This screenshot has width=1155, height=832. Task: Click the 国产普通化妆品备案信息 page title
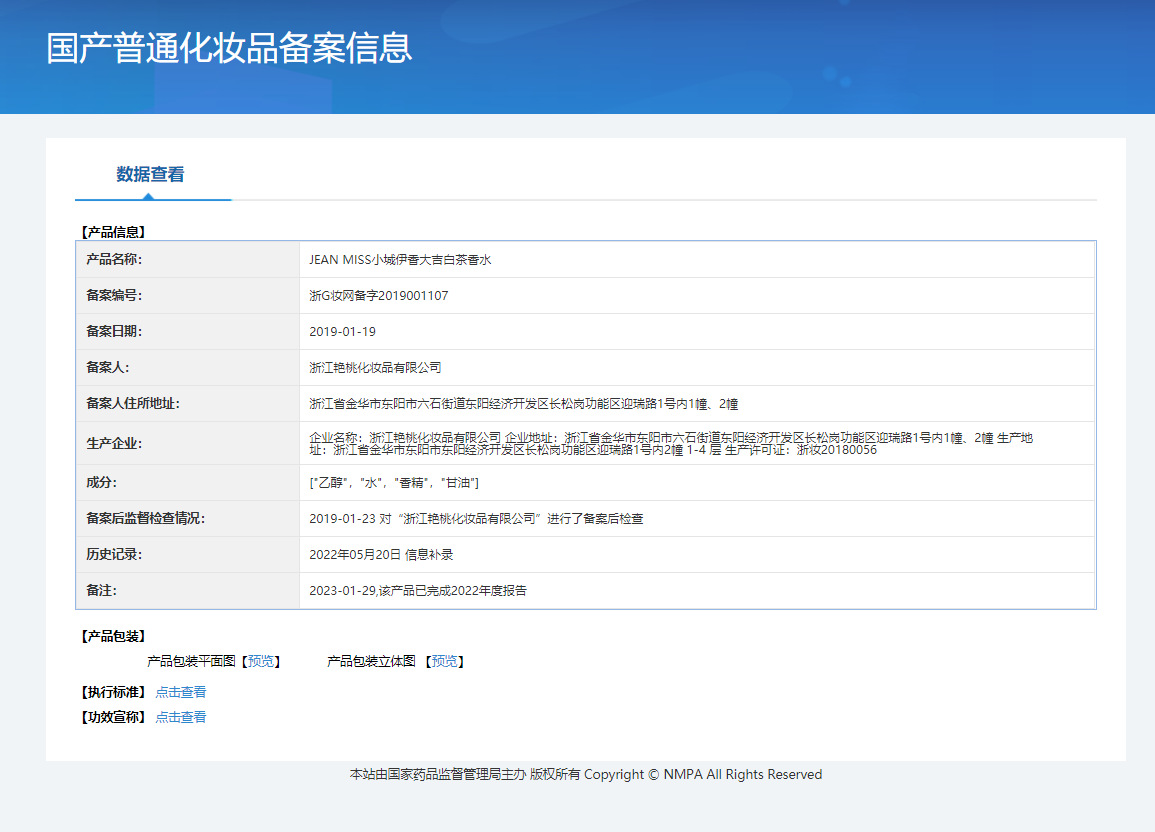click(229, 48)
